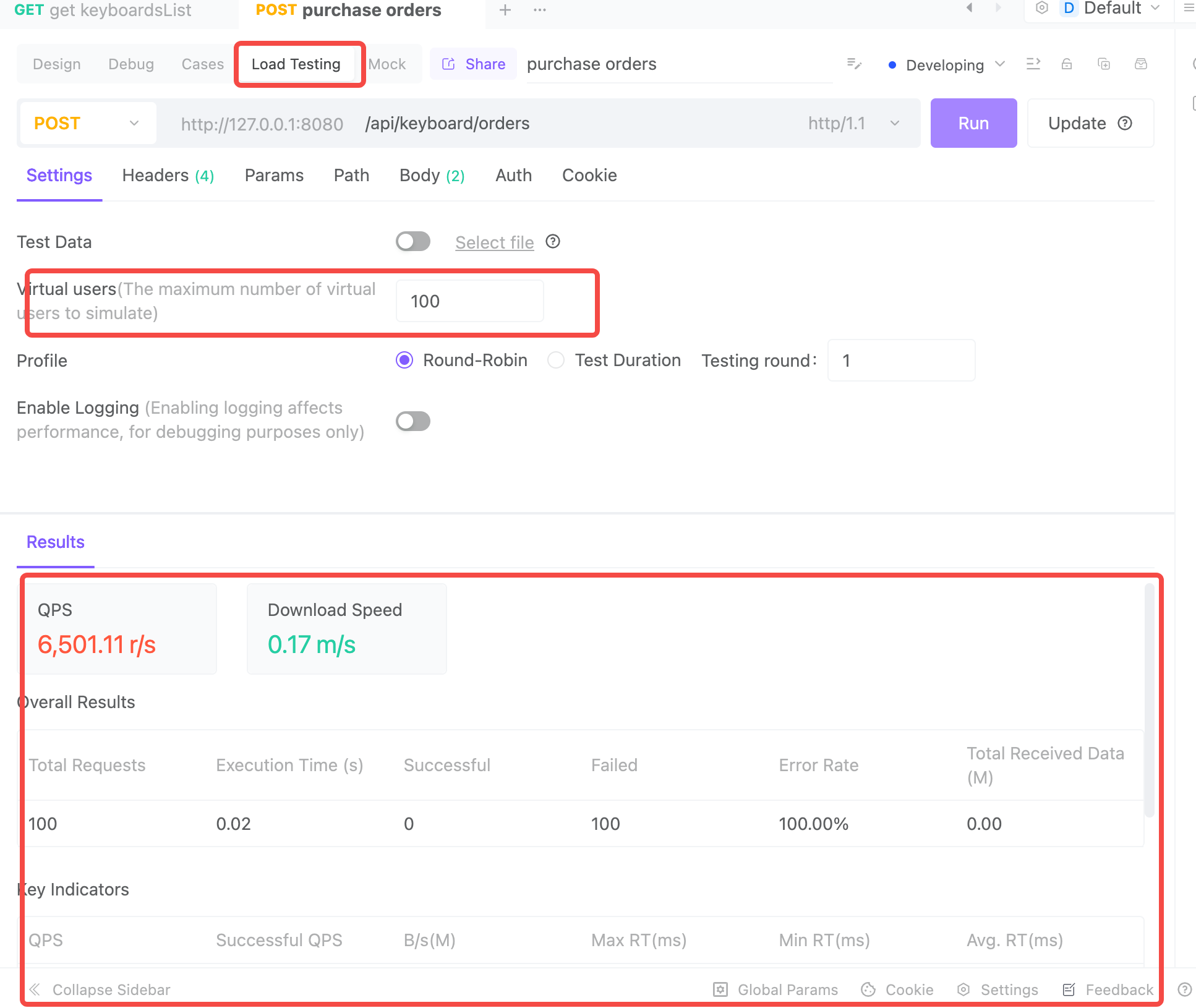Click help icon next to Select file
This screenshot has height=1008, width=1196.
[x=553, y=241]
